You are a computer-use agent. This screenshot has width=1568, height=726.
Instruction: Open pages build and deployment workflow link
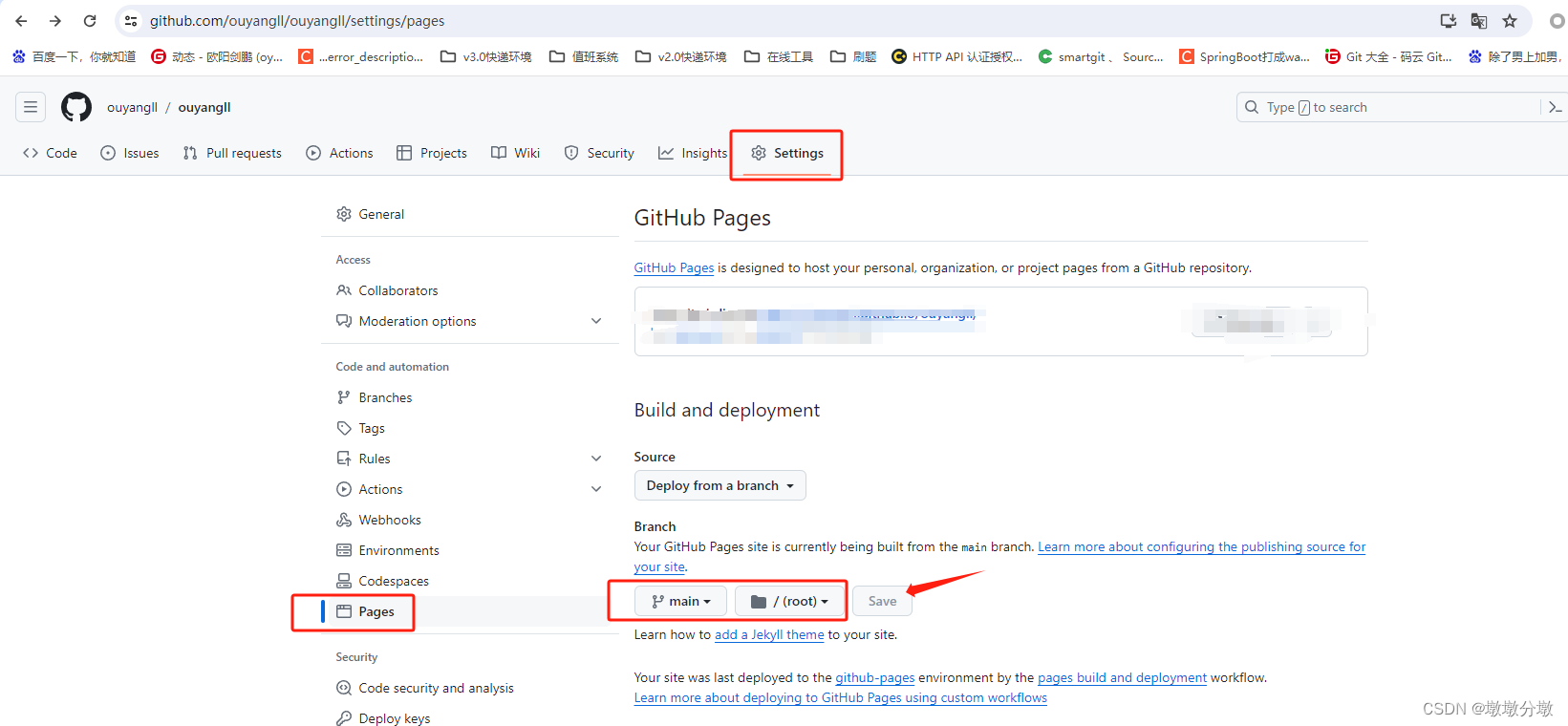point(1122,677)
